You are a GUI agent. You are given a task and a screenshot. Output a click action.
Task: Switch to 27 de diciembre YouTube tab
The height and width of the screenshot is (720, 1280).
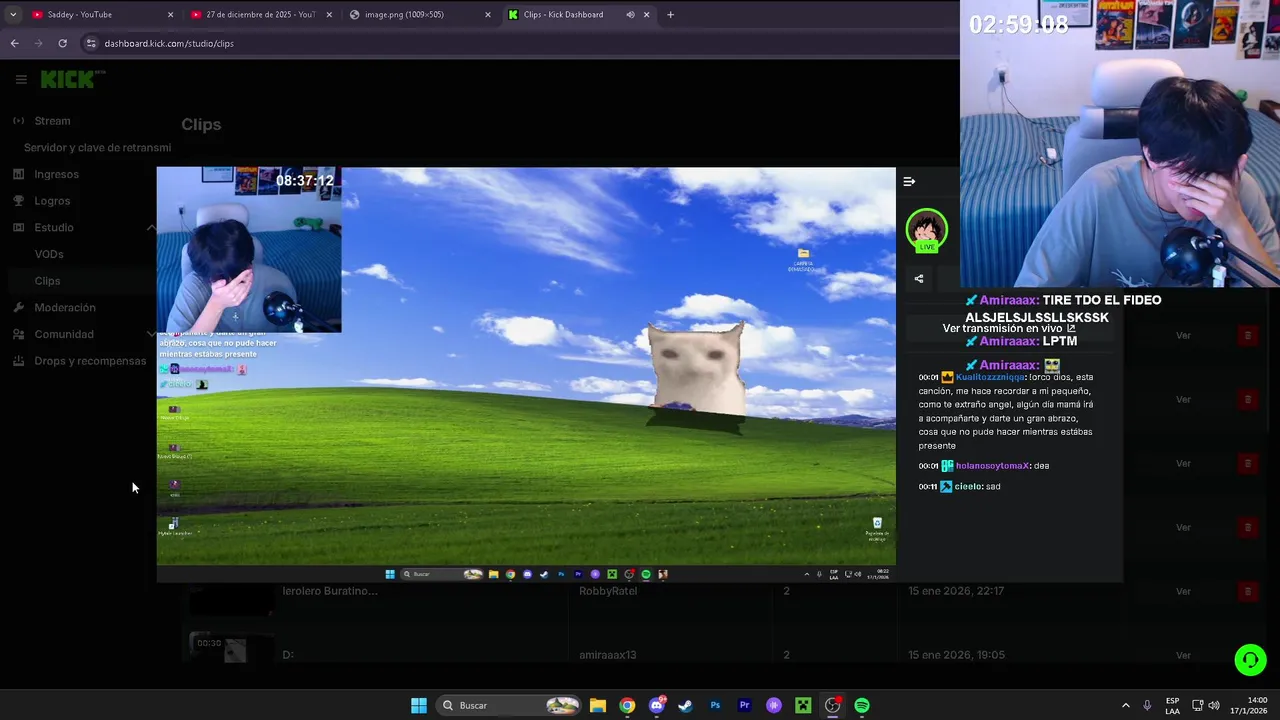[260, 15]
